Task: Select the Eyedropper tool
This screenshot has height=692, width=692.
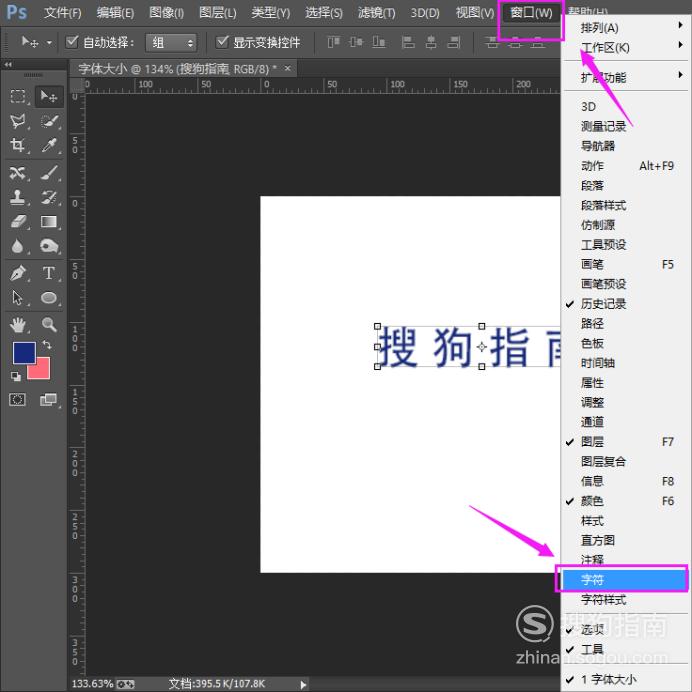Action: 49,145
